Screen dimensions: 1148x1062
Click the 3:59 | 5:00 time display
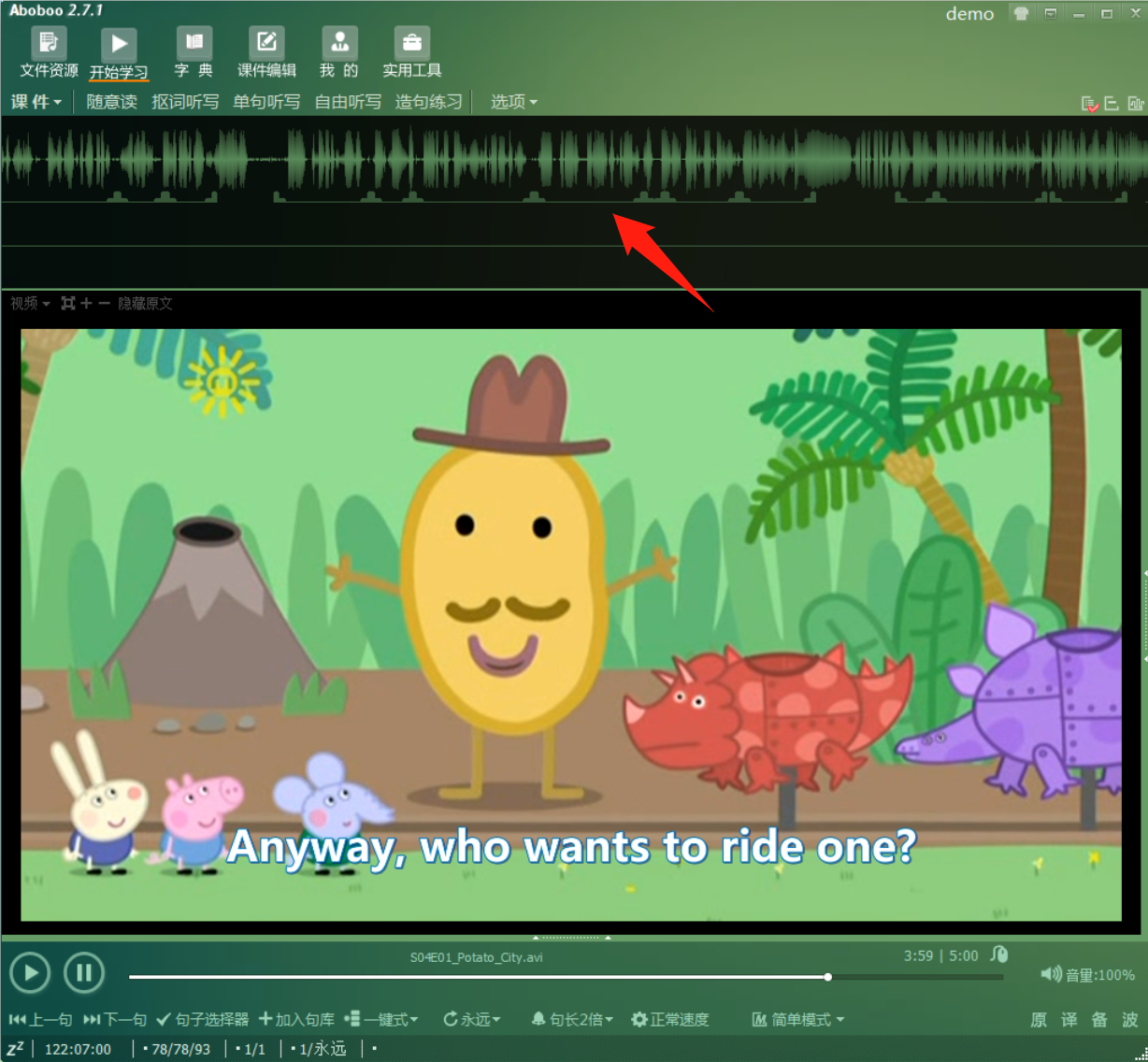point(940,955)
